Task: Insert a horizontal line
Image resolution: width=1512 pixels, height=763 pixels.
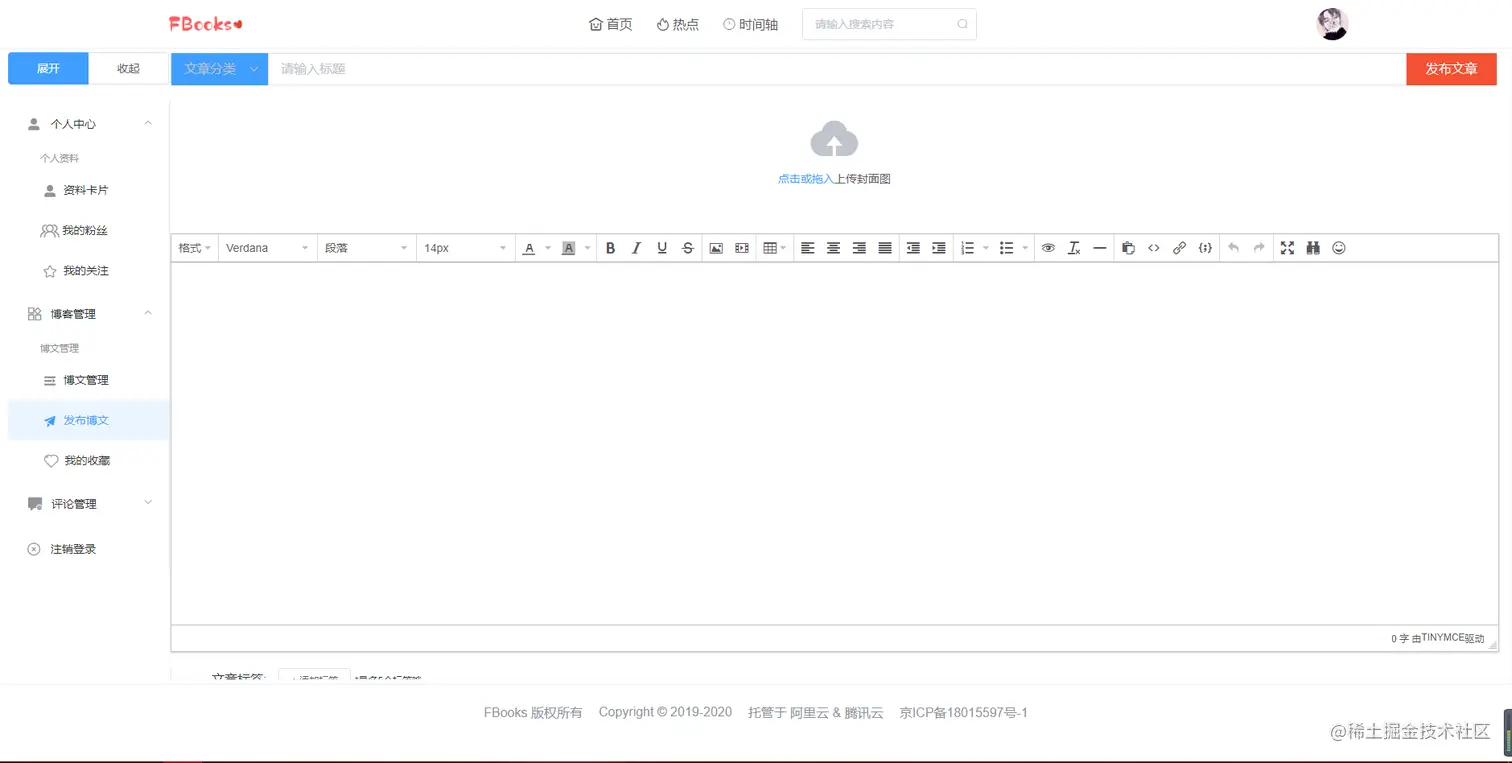Action: point(1100,248)
